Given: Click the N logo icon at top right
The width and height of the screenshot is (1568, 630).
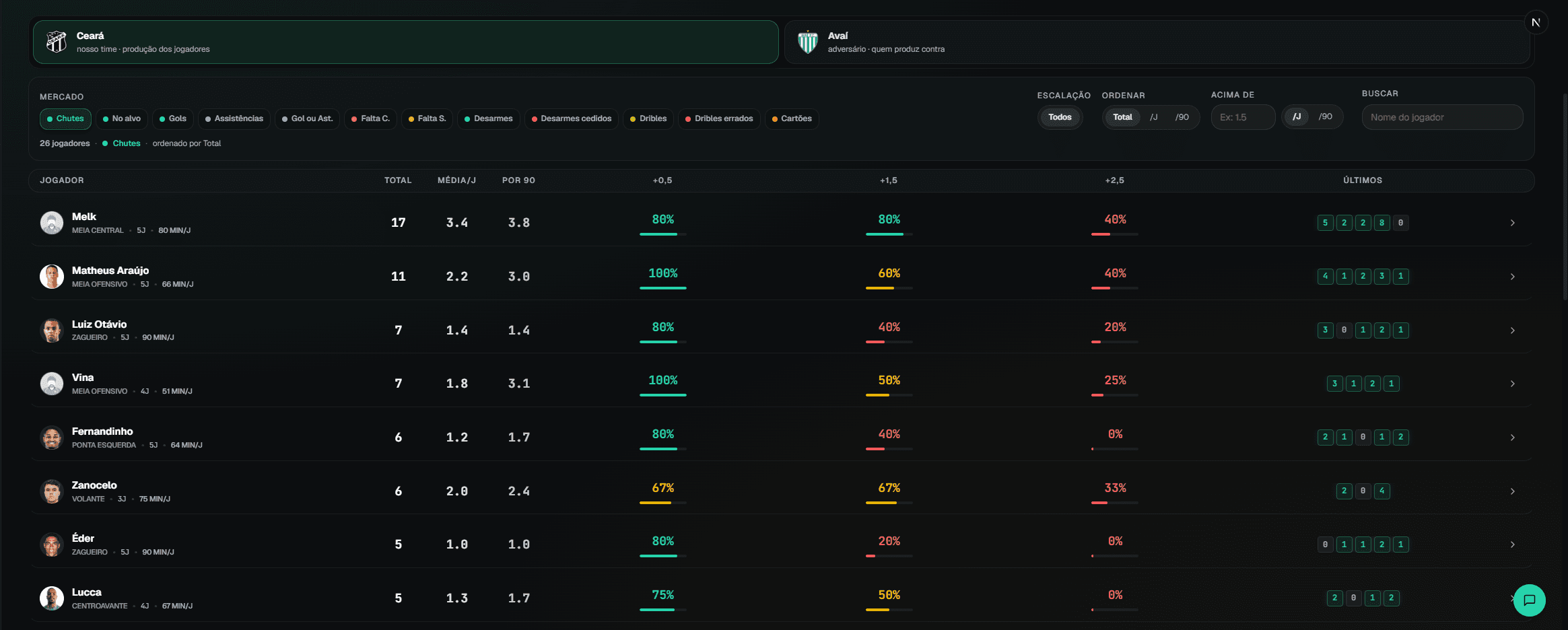Looking at the screenshot, I should click(1536, 22).
